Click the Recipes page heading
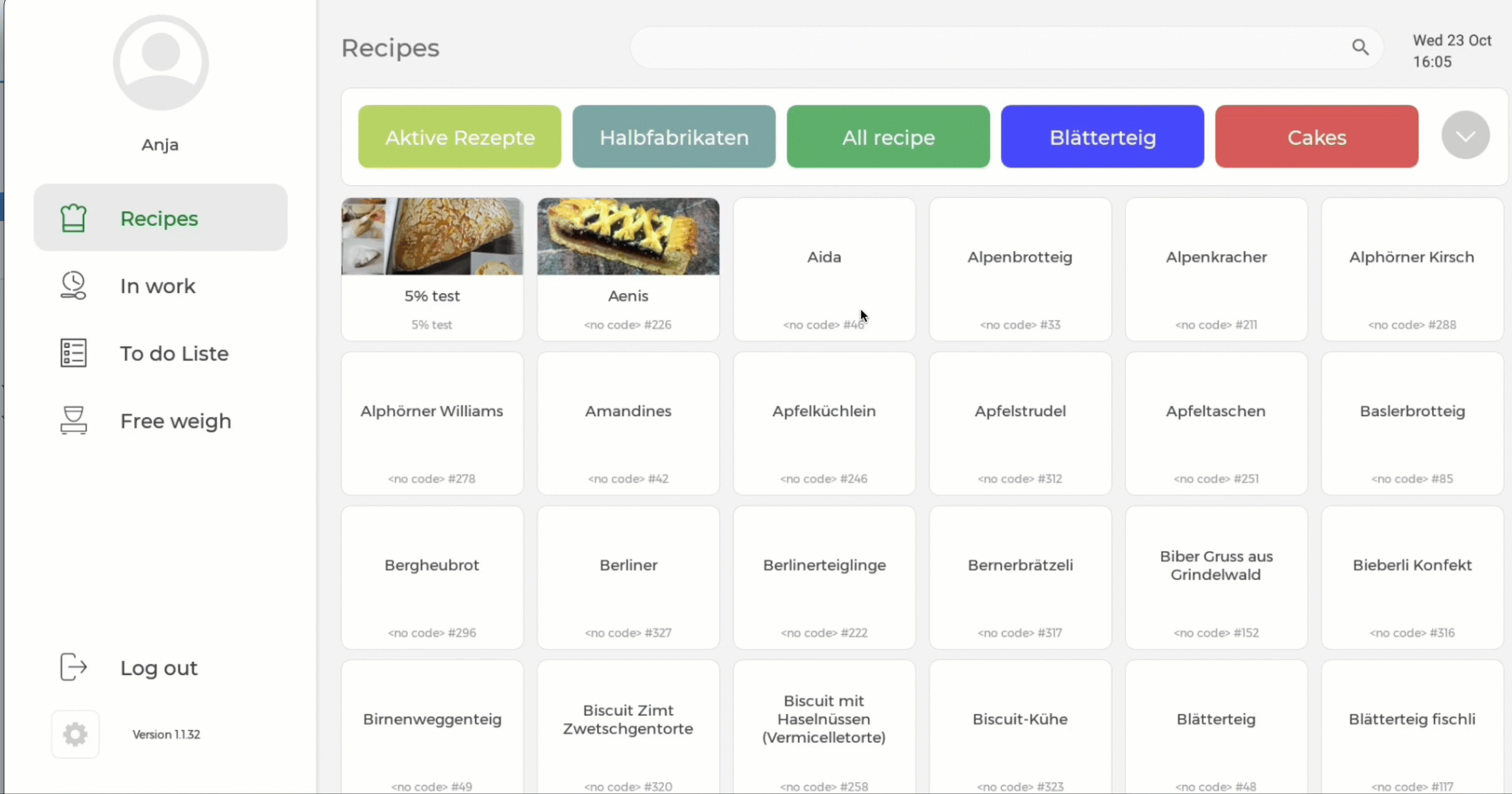The image size is (1512, 794). coord(390,48)
